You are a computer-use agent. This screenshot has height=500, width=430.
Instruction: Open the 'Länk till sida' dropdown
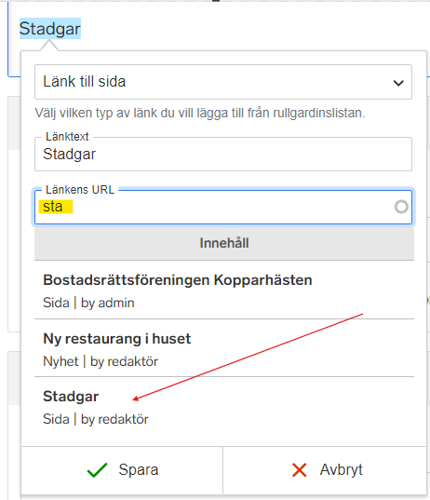click(x=223, y=82)
